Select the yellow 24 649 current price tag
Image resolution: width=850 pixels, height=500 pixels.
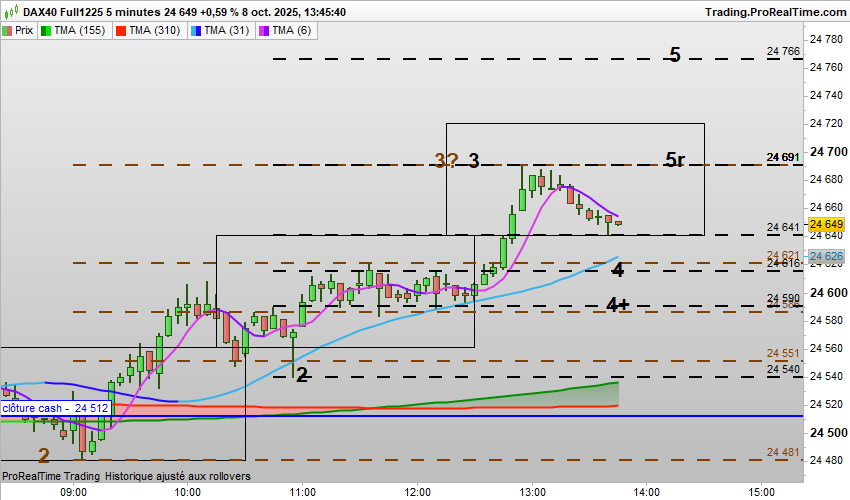pyautogui.click(x=826, y=224)
